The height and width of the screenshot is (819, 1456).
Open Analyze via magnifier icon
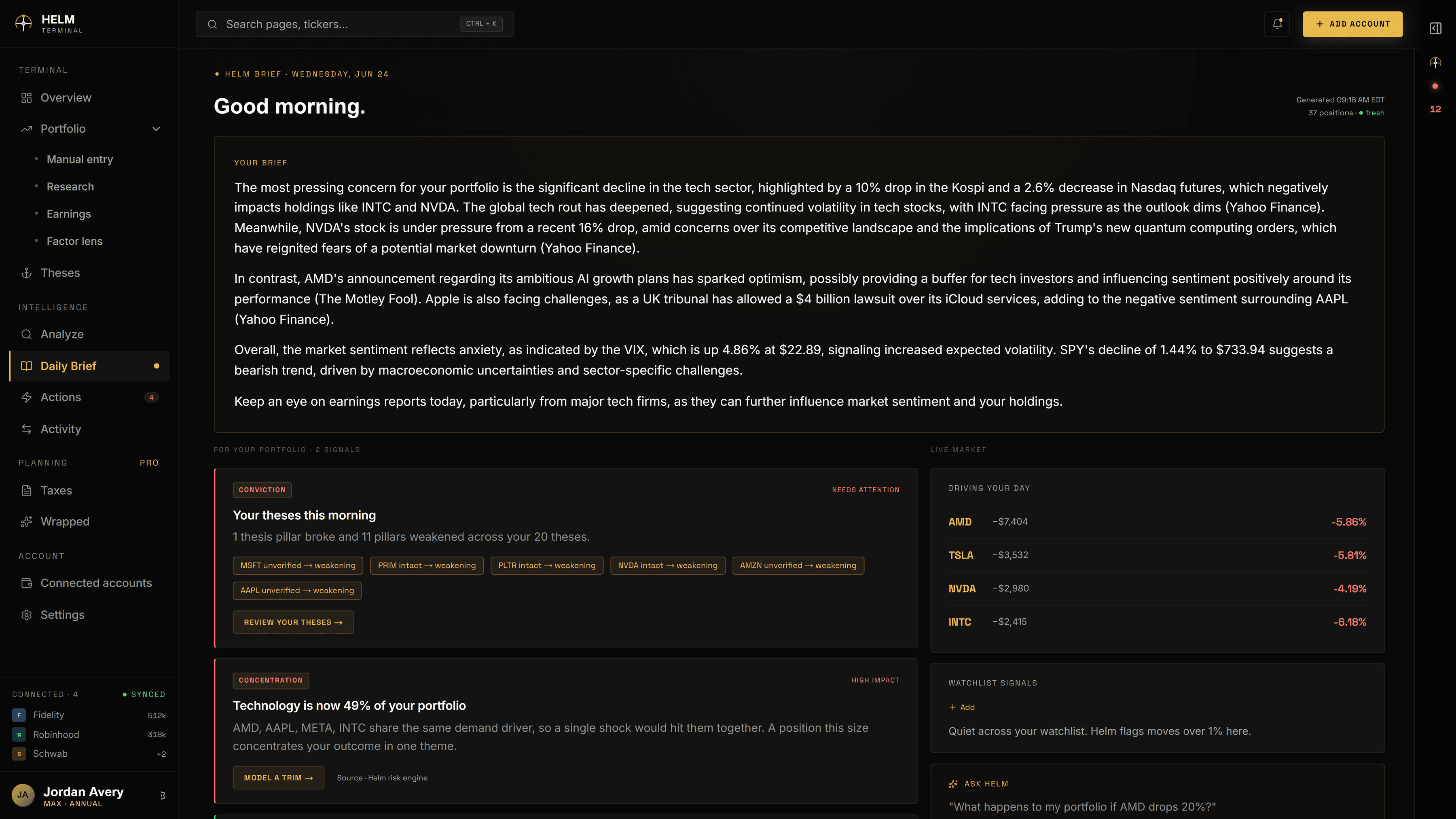click(27, 334)
